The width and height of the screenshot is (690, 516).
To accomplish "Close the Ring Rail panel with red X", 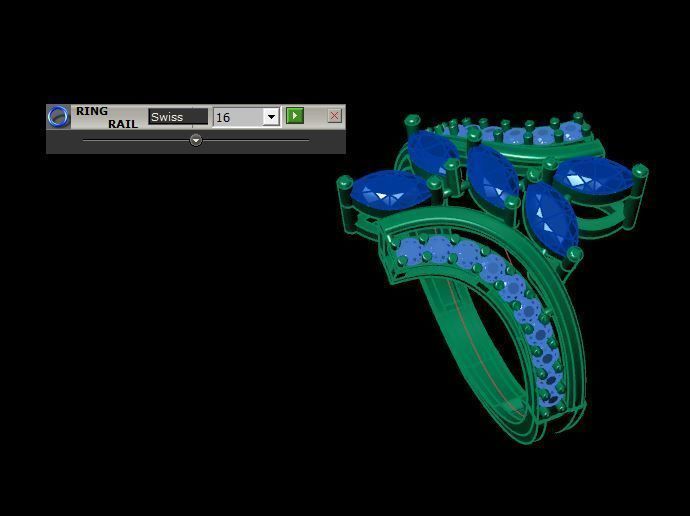I will (x=334, y=116).
